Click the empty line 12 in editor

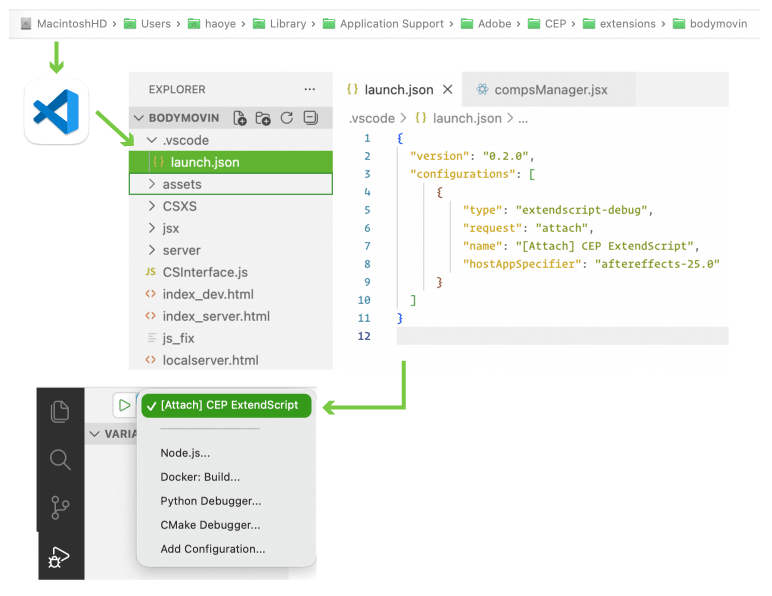click(562, 336)
